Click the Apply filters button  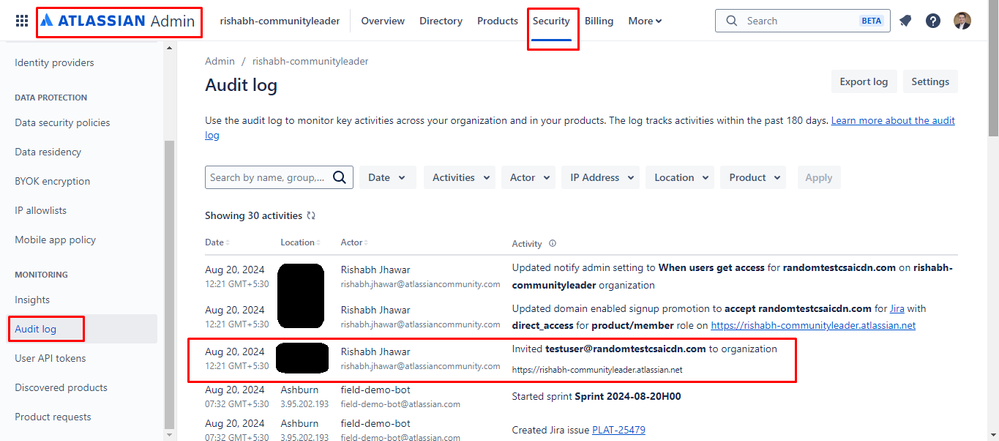click(x=819, y=178)
